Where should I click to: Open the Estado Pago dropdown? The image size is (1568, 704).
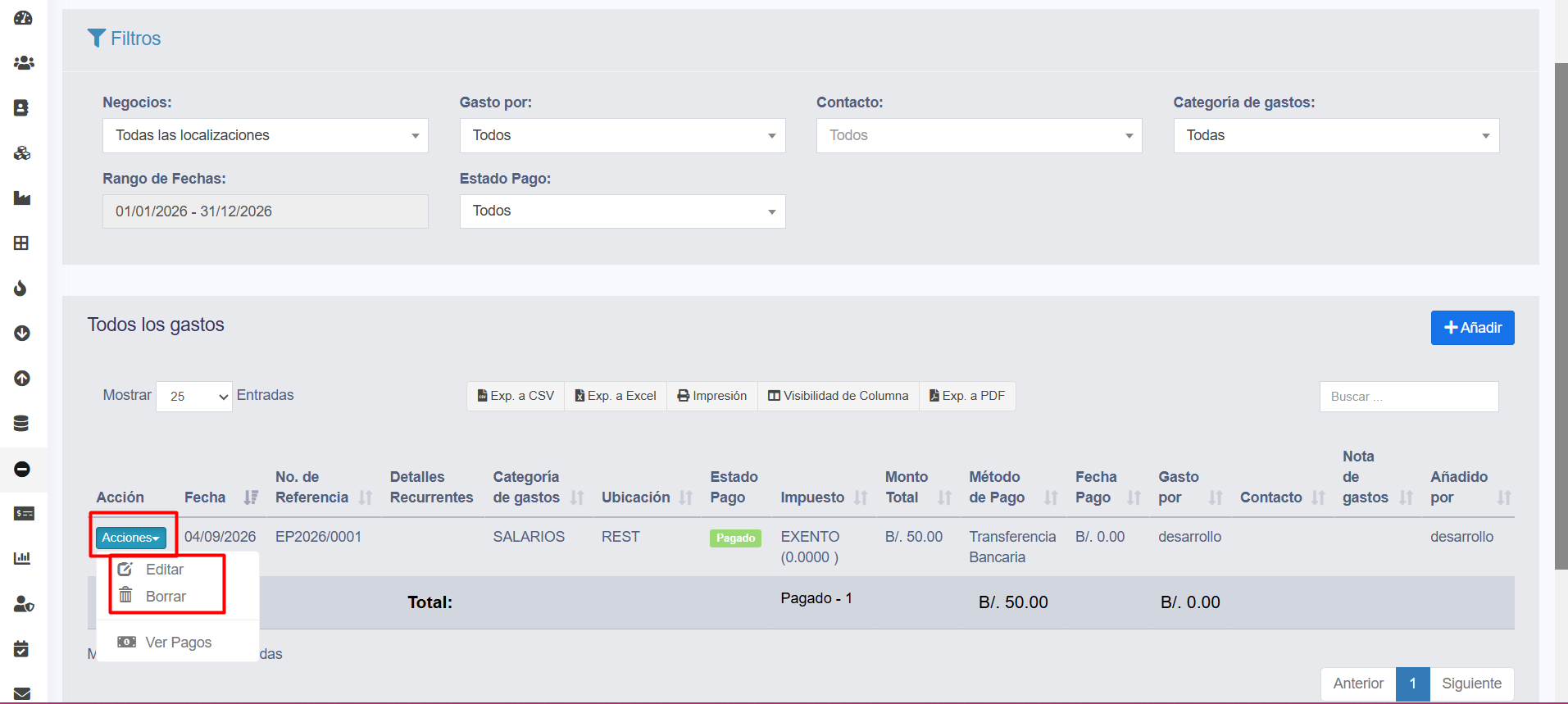pyautogui.click(x=622, y=211)
